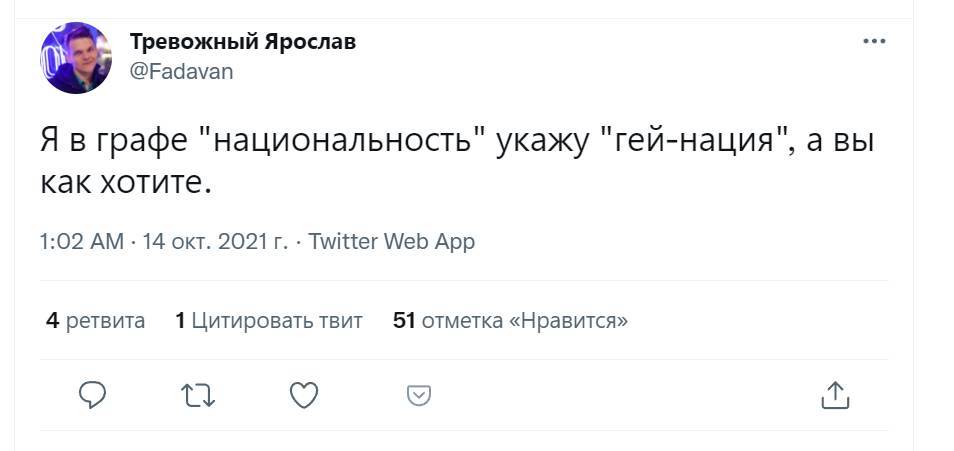Click the retweet count number 4
Image resolution: width=954 pixels, height=451 pixels.
click(52, 321)
